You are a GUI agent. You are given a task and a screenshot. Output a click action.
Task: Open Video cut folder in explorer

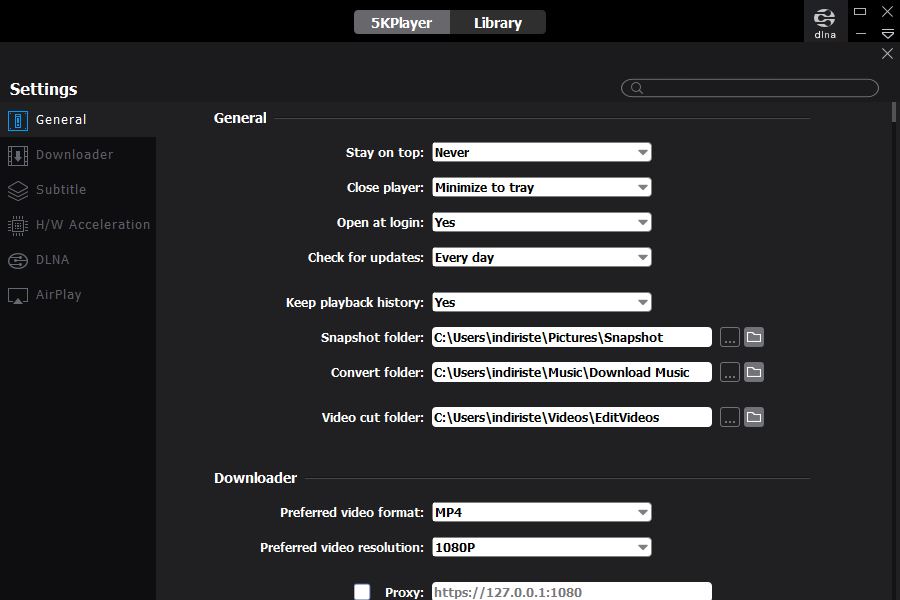pos(754,417)
